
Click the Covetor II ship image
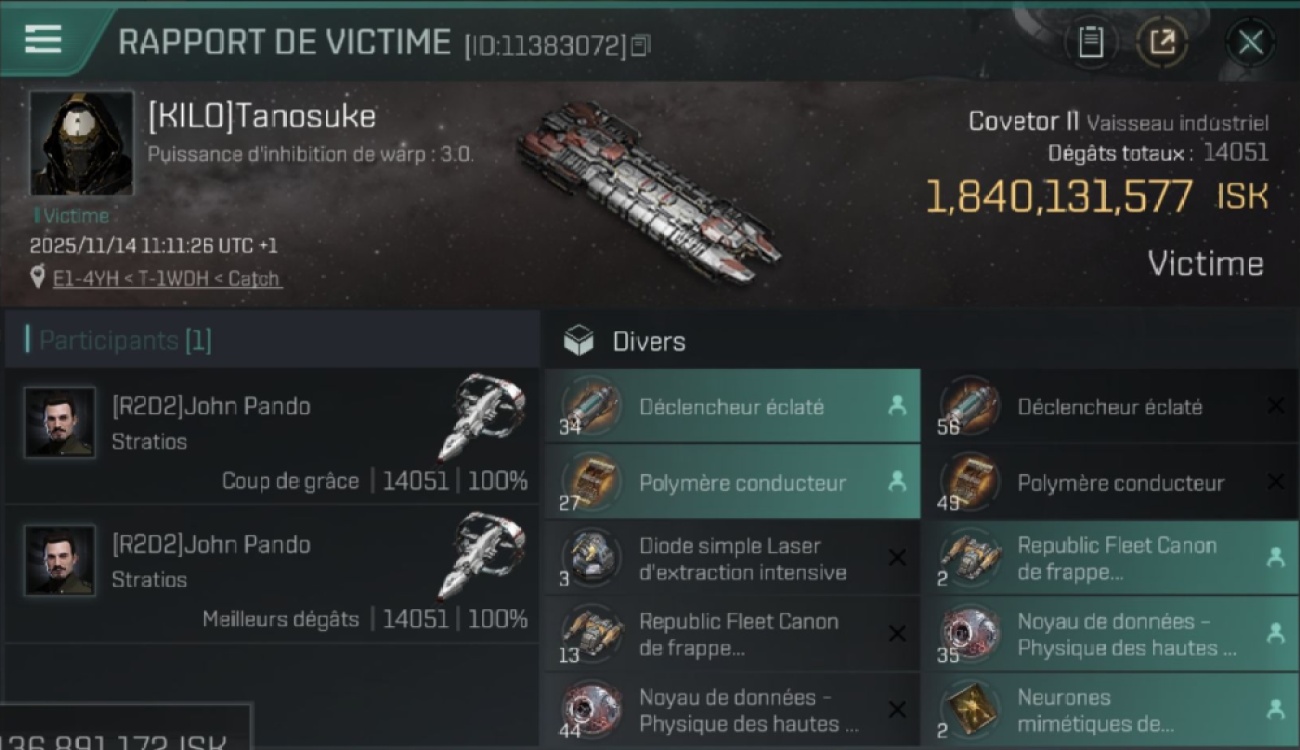tap(649, 192)
